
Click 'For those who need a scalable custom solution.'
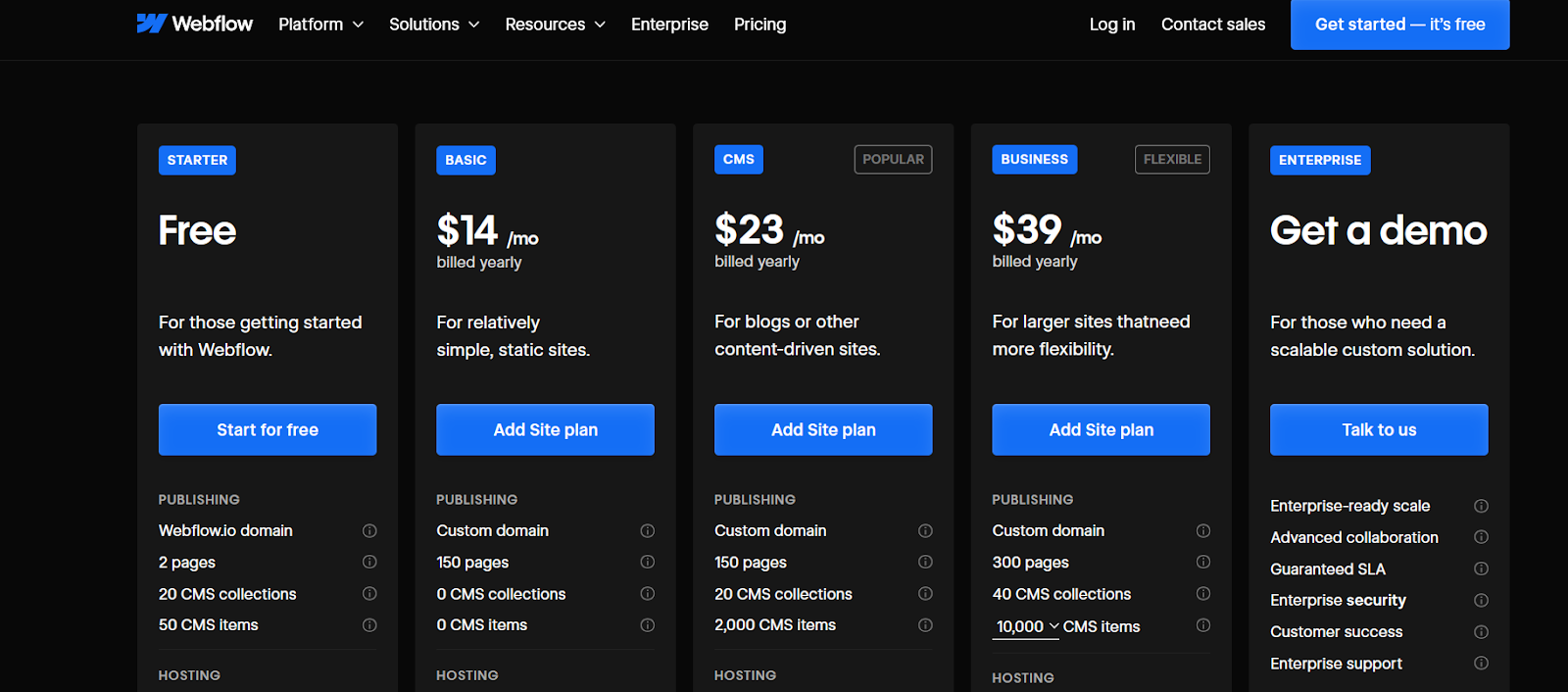coord(1373,336)
